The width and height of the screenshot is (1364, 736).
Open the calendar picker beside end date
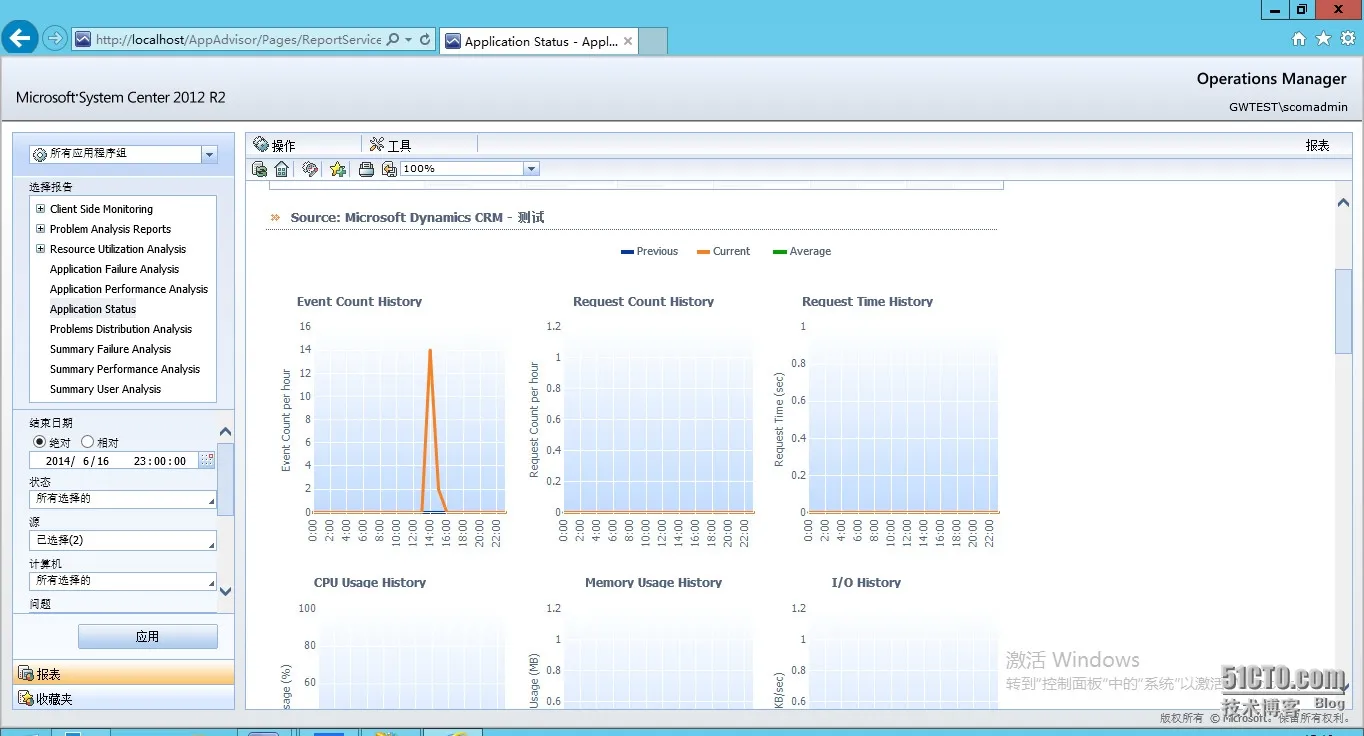tap(207, 460)
